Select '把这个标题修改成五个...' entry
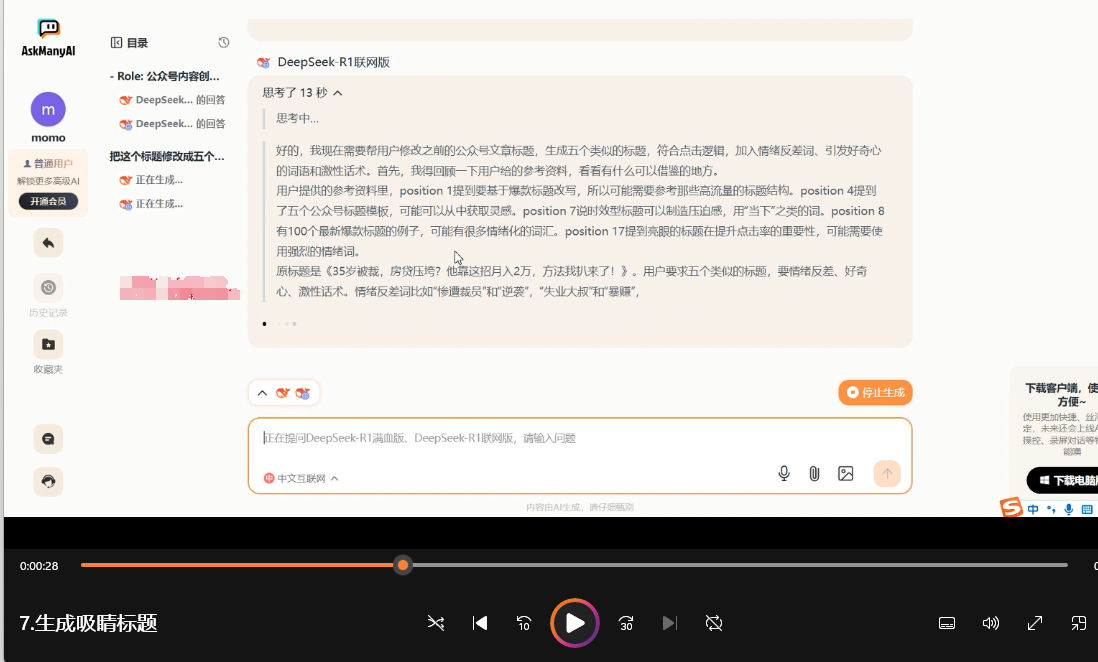Viewport: 1098px width, 662px height. 167,156
